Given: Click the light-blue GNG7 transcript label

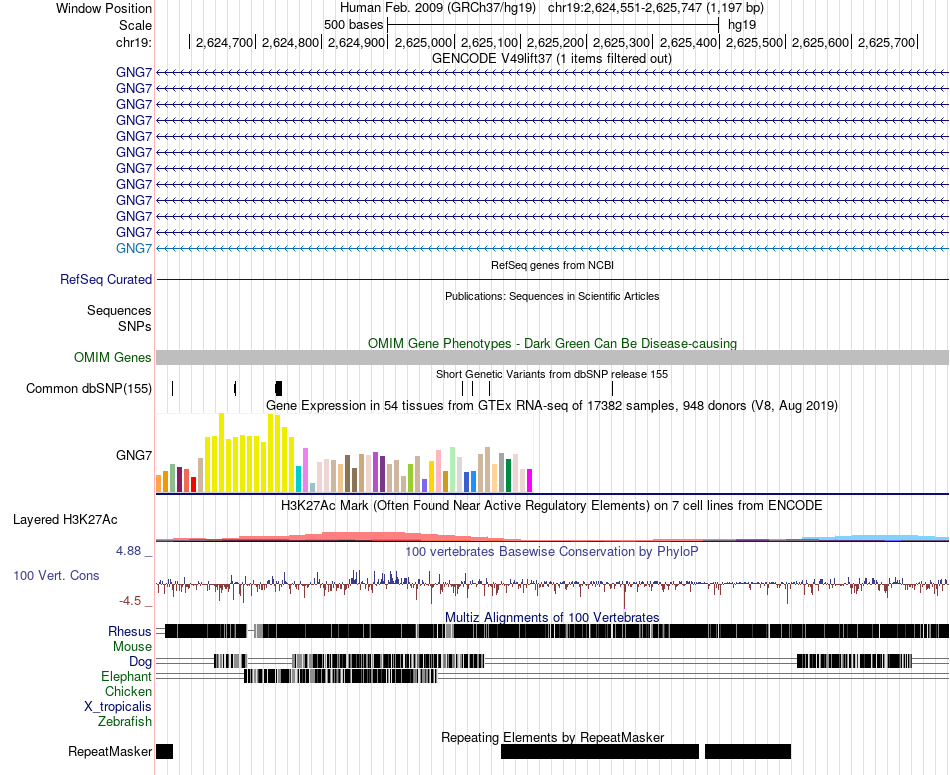Looking at the screenshot, I should pyautogui.click(x=134, y=248).
